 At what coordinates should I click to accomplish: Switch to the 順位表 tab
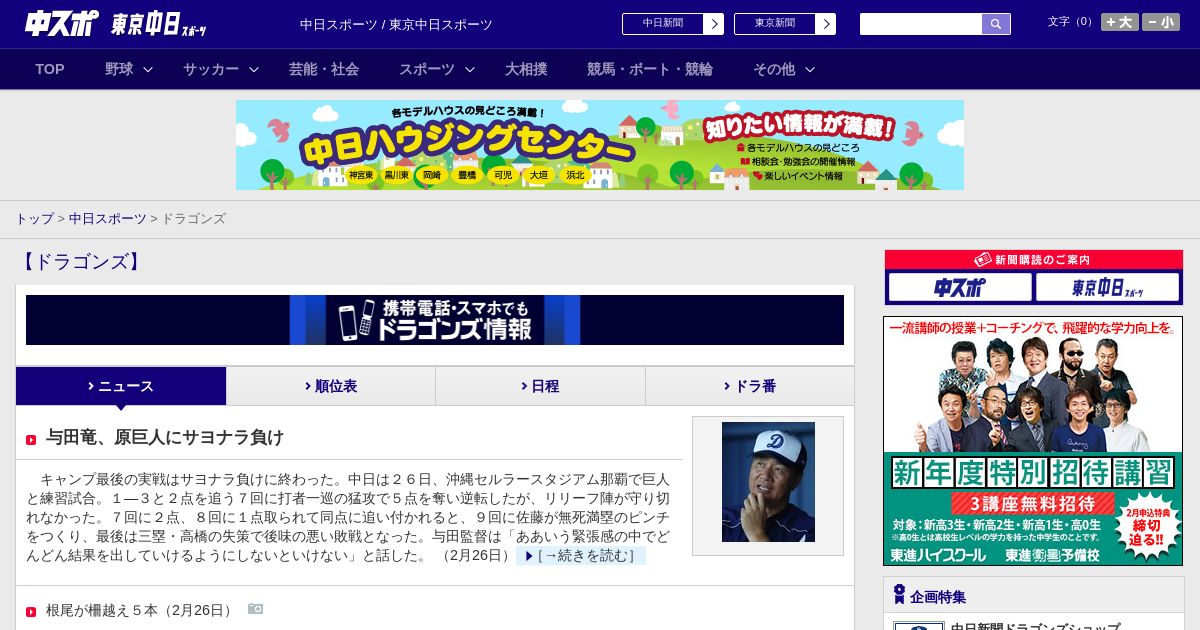(x=331, y=386)
